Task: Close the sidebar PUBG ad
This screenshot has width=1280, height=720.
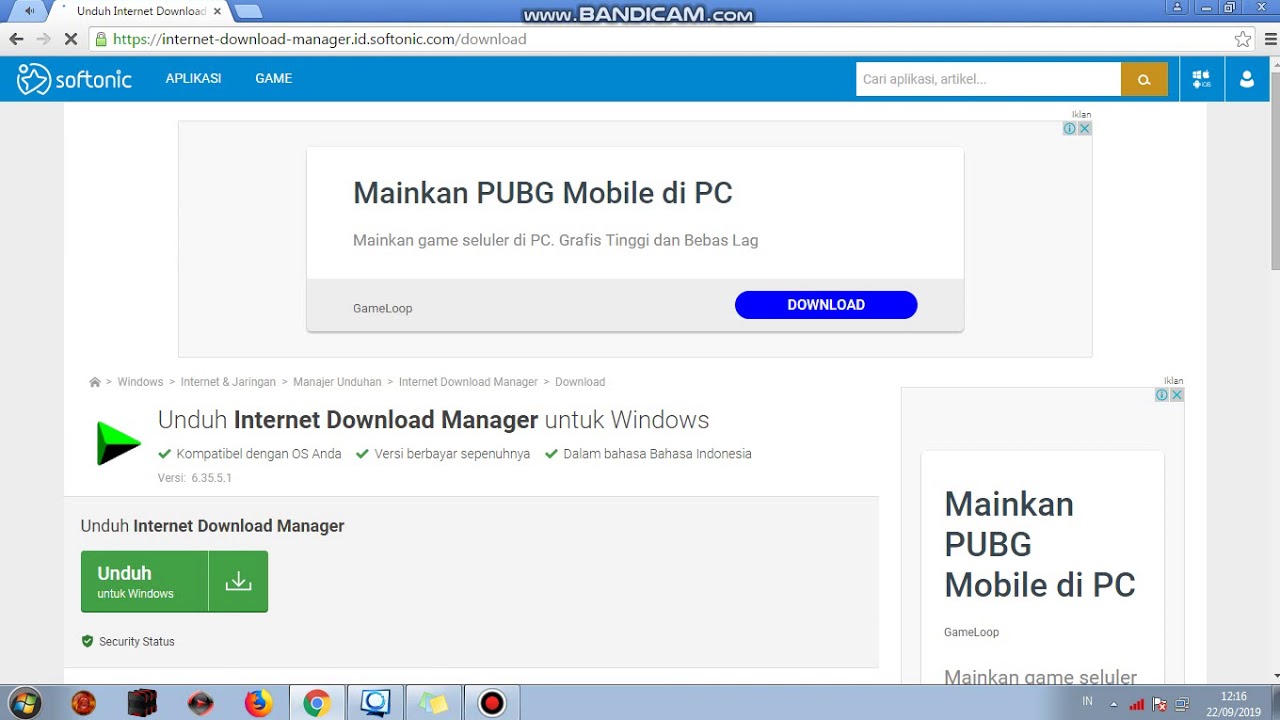Action: point(1176,395)
